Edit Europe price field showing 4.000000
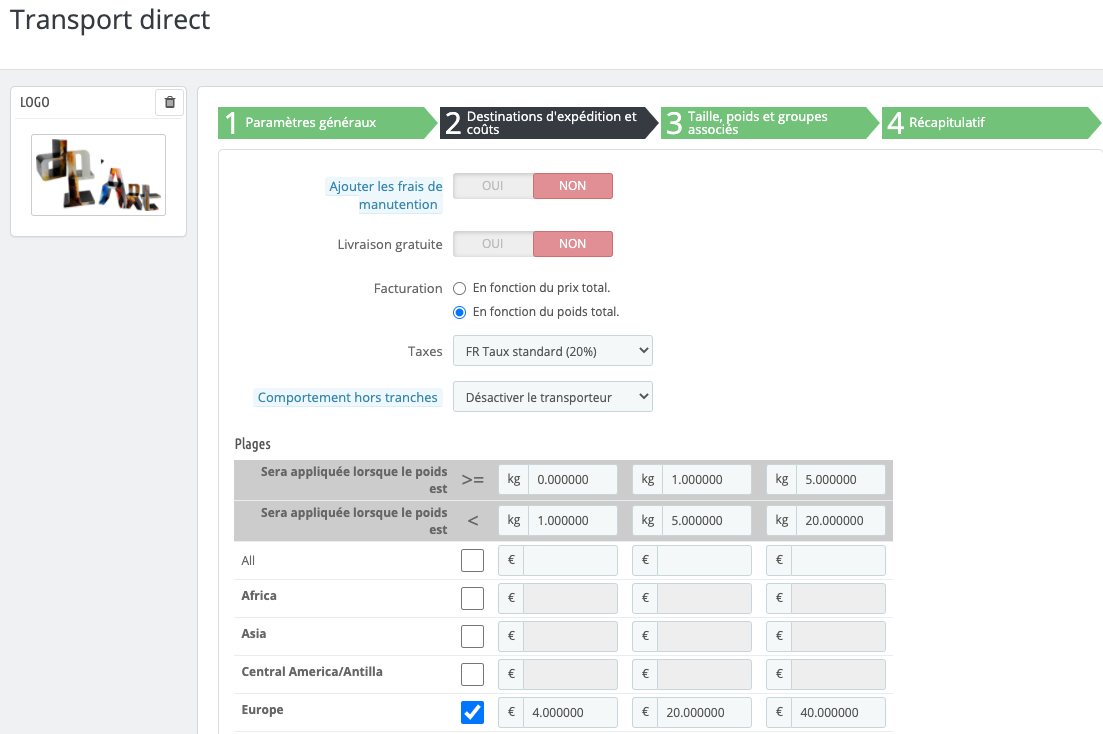The image size is (1103, 734). click(x=570, y=713)
